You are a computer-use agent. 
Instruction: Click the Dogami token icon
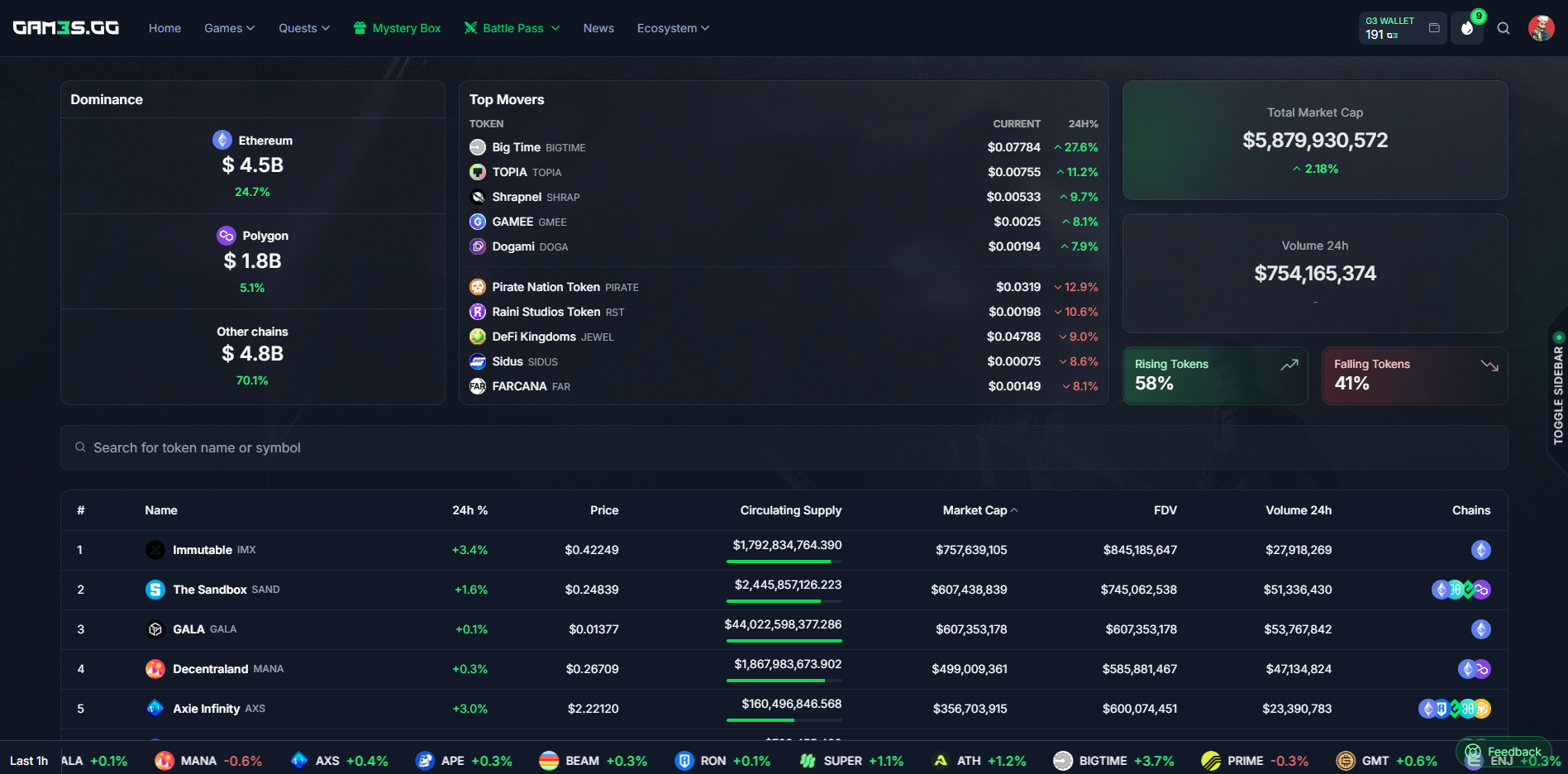click(478, 246)
